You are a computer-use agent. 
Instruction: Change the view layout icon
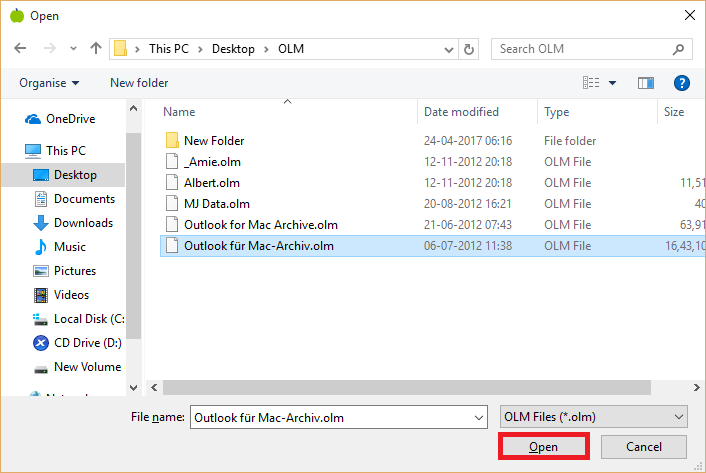[x=591, y=83]
